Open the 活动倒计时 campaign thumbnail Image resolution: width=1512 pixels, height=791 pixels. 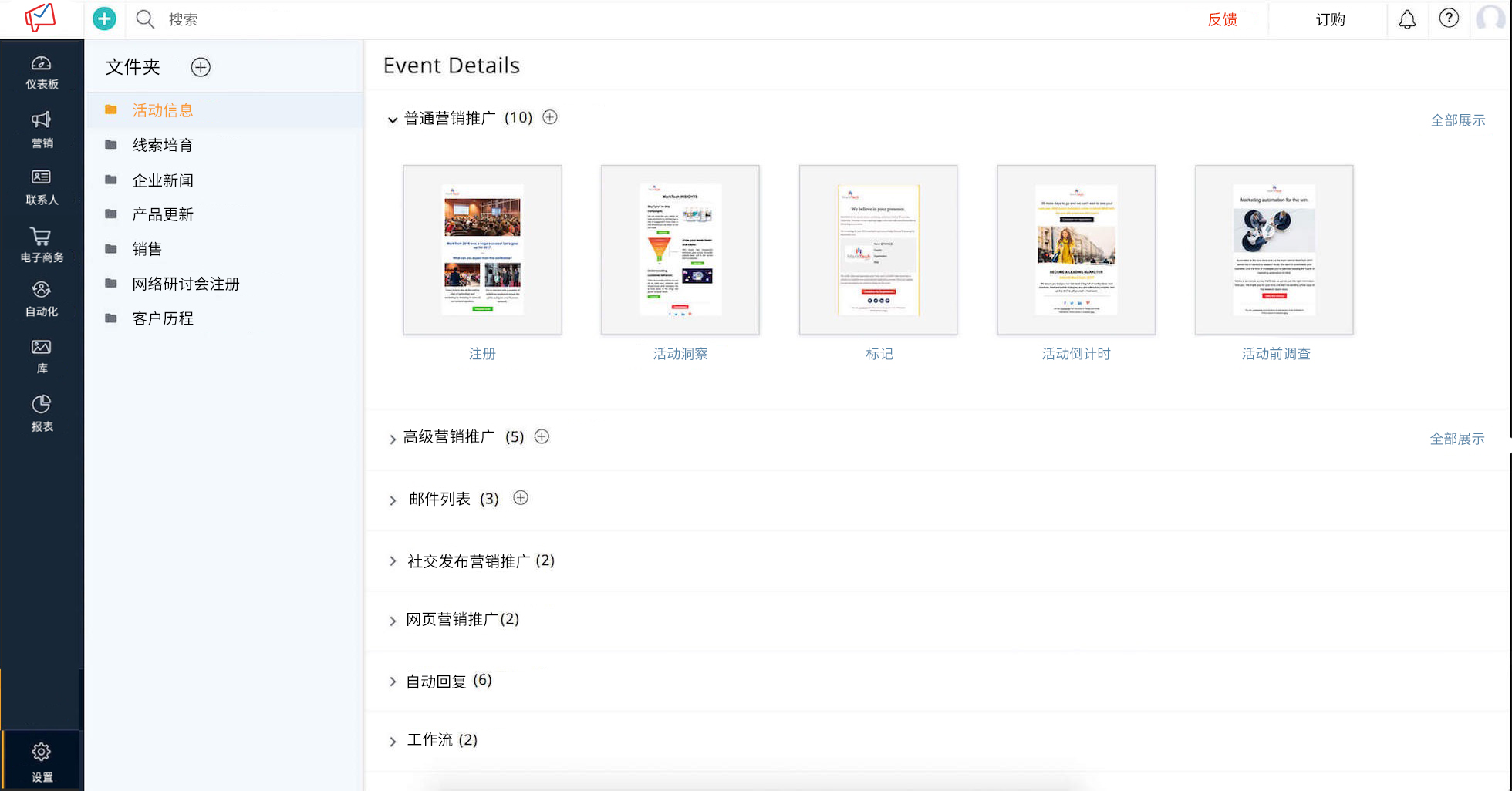click(x=1075, y=250)
